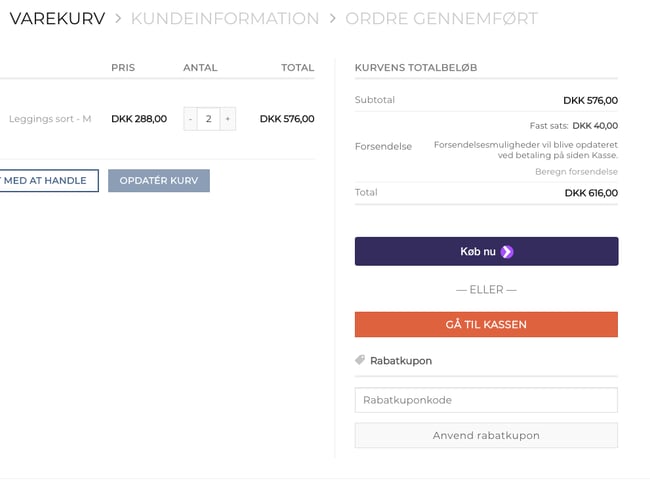Click the PRIS column header
650x500 pixels.
point(123,68)
